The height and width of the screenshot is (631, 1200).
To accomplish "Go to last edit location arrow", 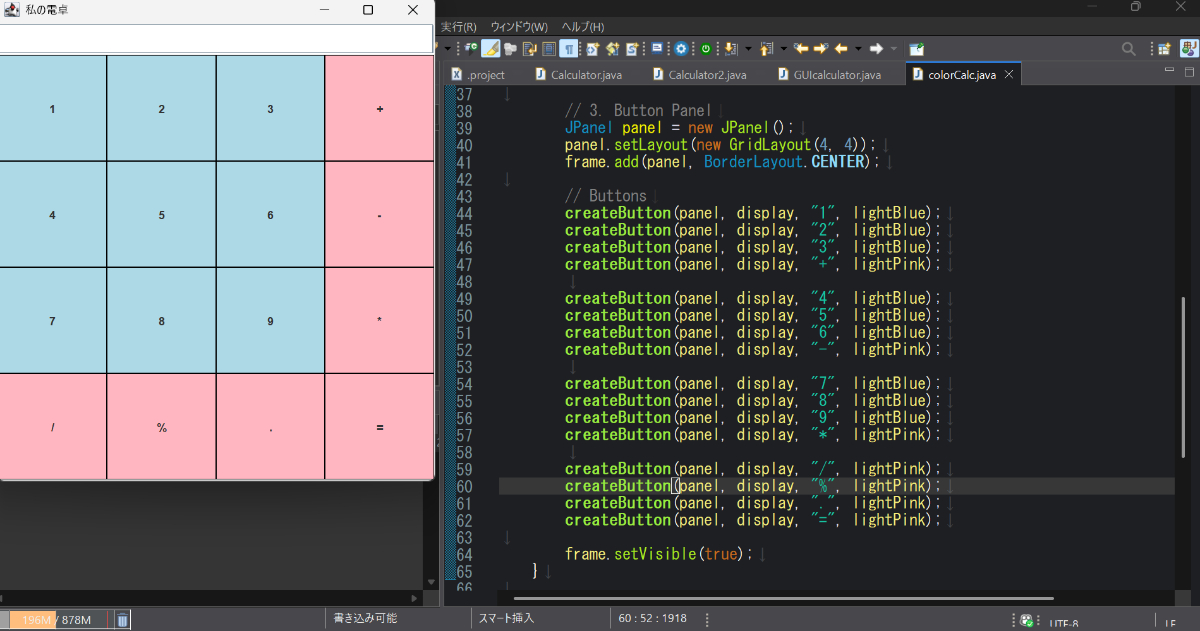I will click(x=802, y=48).
